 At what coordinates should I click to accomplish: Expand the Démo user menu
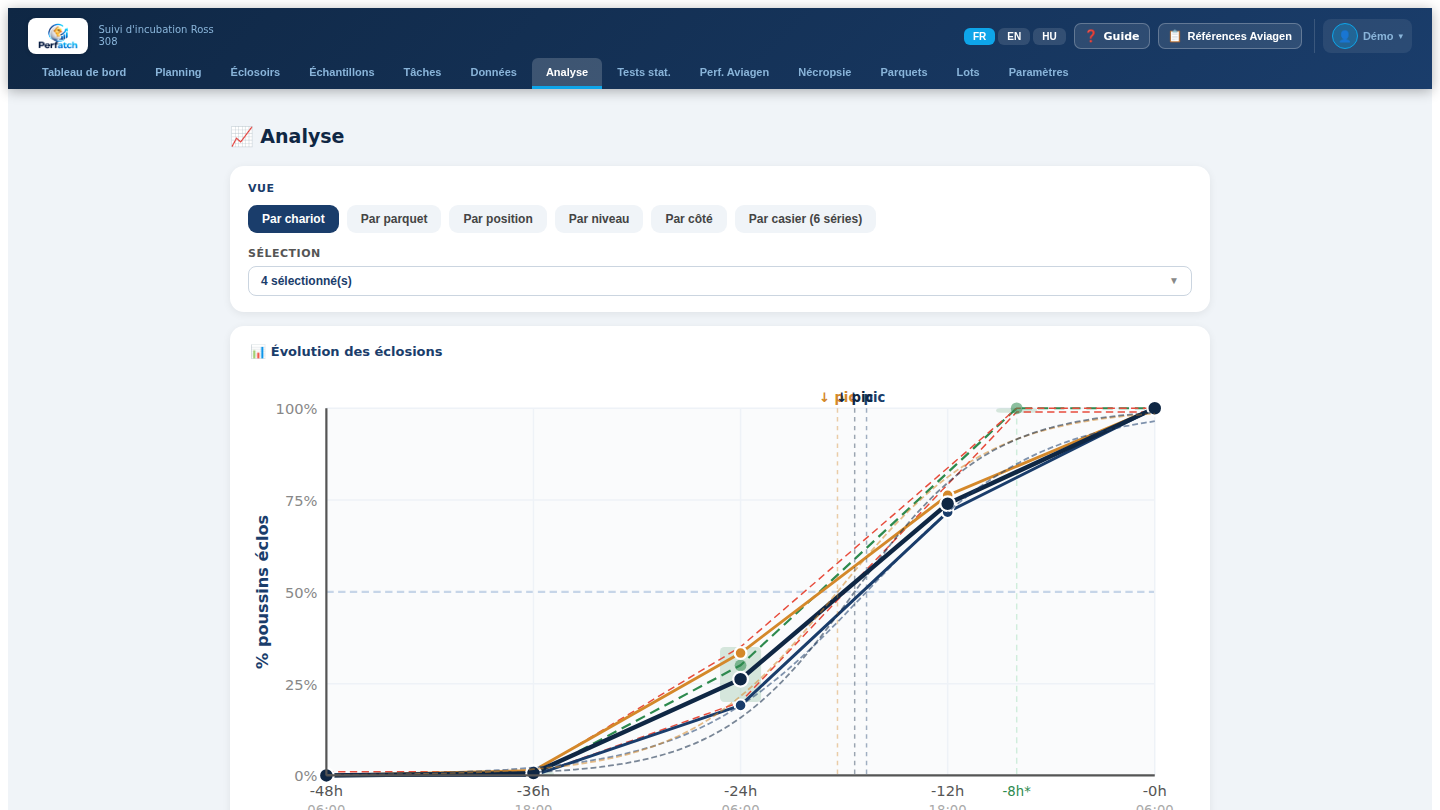click(1367, 36)
